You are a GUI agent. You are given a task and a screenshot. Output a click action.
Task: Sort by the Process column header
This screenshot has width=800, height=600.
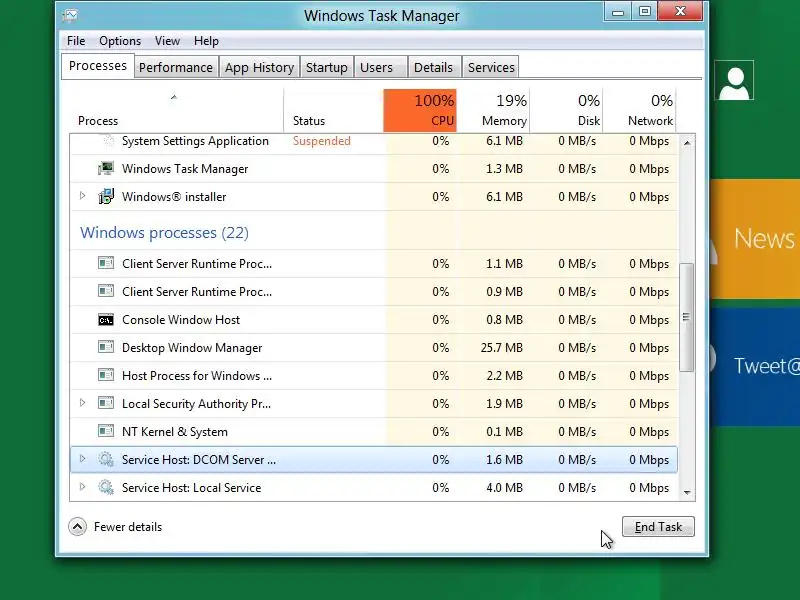tap(176, 110)
